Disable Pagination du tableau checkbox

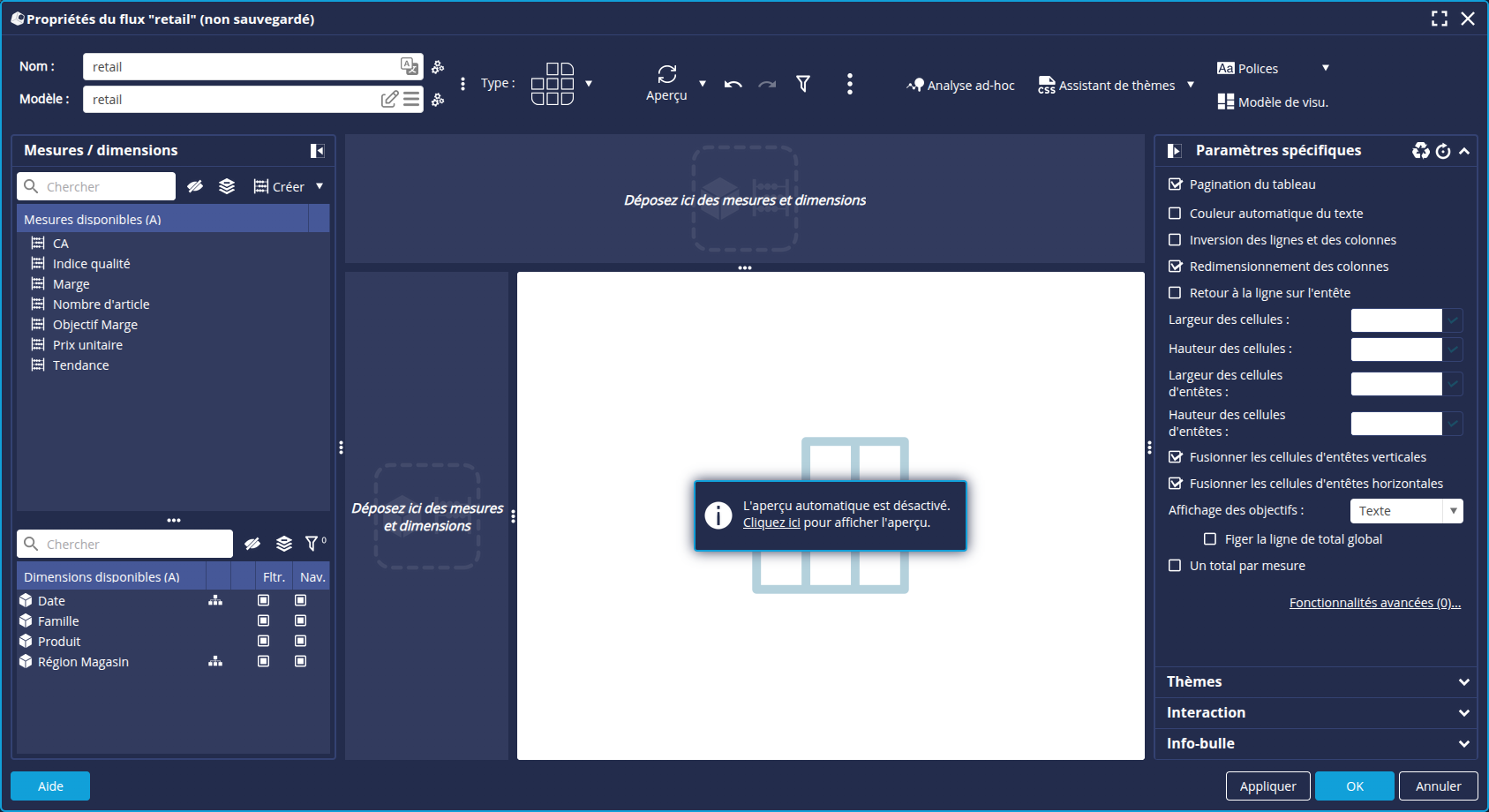click(x=1175, y=184)
